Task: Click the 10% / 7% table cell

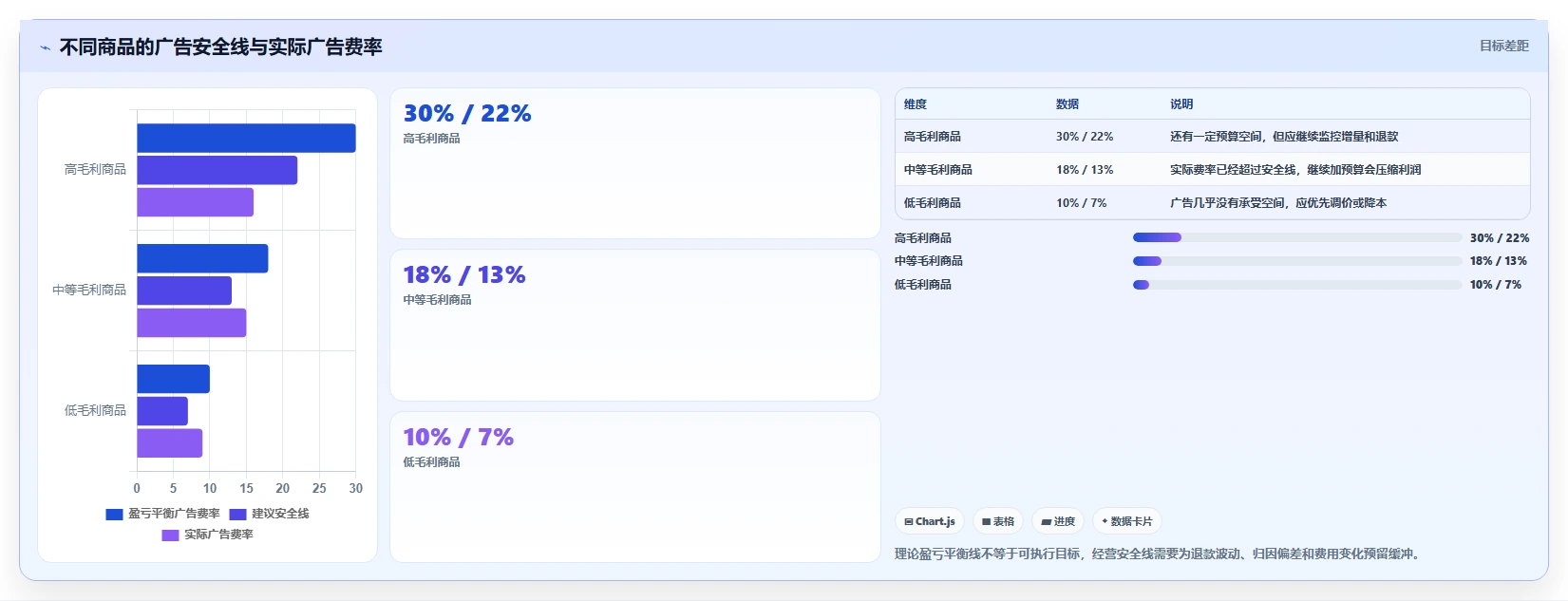Action: 1081,203
